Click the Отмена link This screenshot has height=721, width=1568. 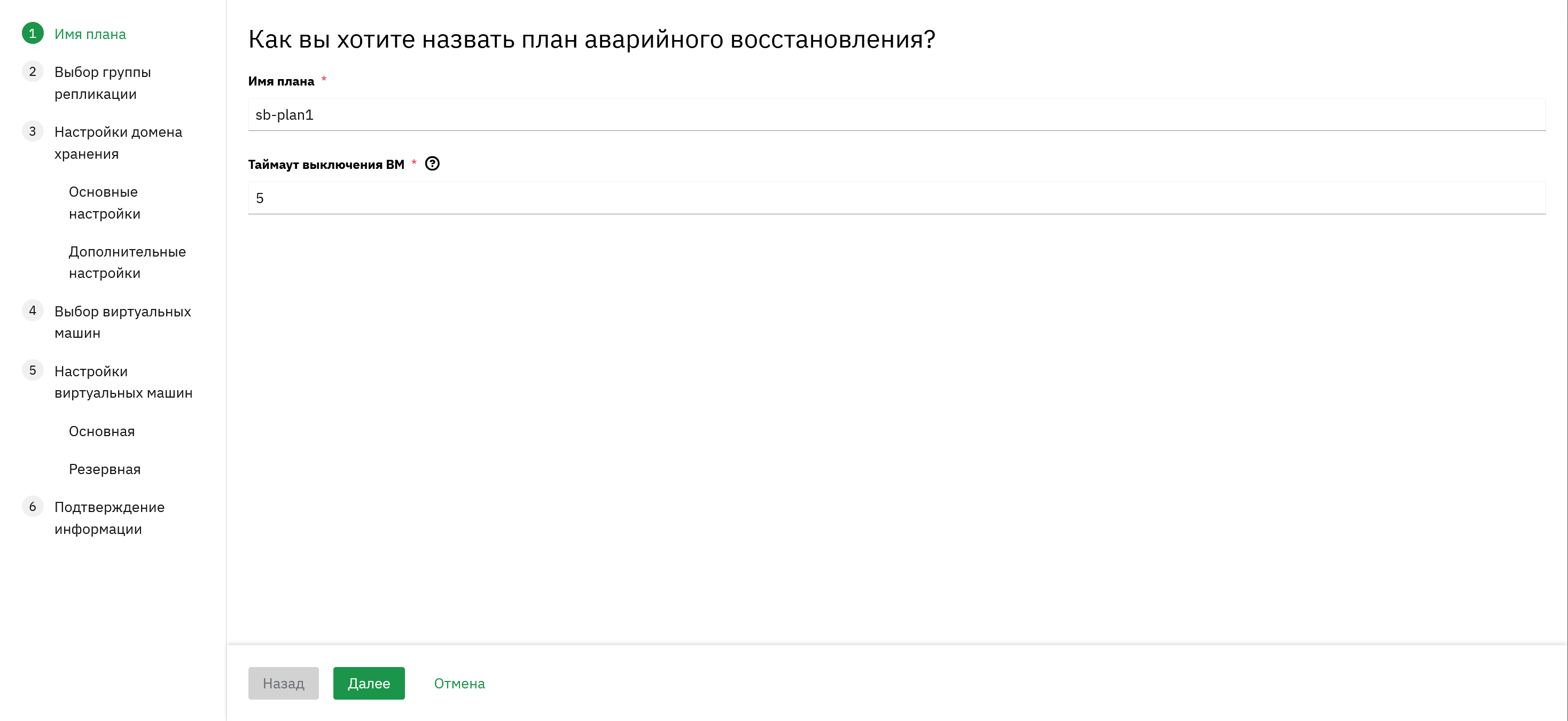coord(459,683)
